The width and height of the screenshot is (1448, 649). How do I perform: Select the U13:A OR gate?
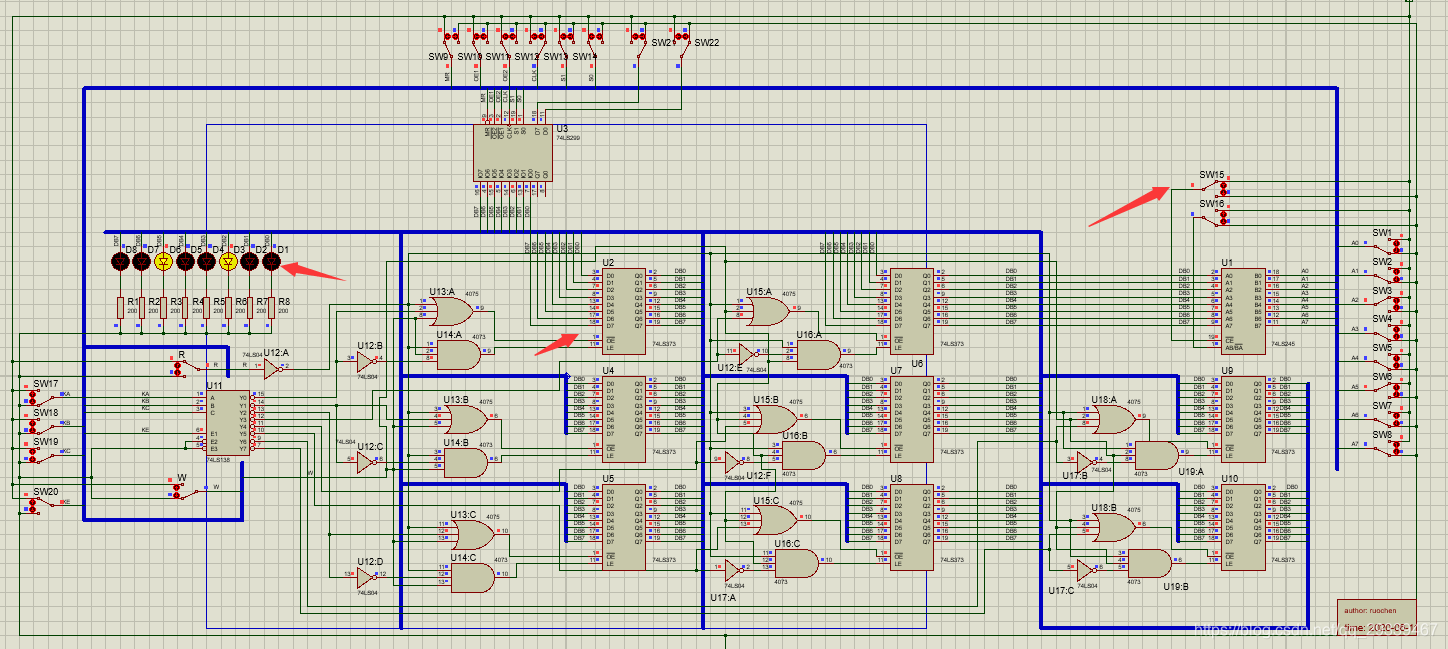point(453,309)
